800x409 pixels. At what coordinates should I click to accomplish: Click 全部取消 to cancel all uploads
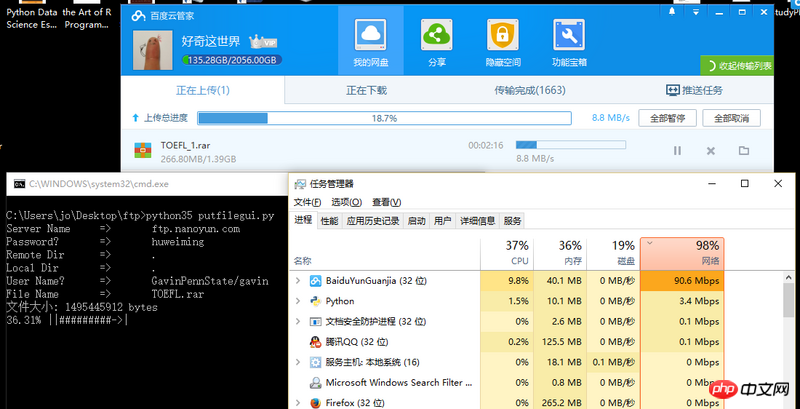[731, 118]
